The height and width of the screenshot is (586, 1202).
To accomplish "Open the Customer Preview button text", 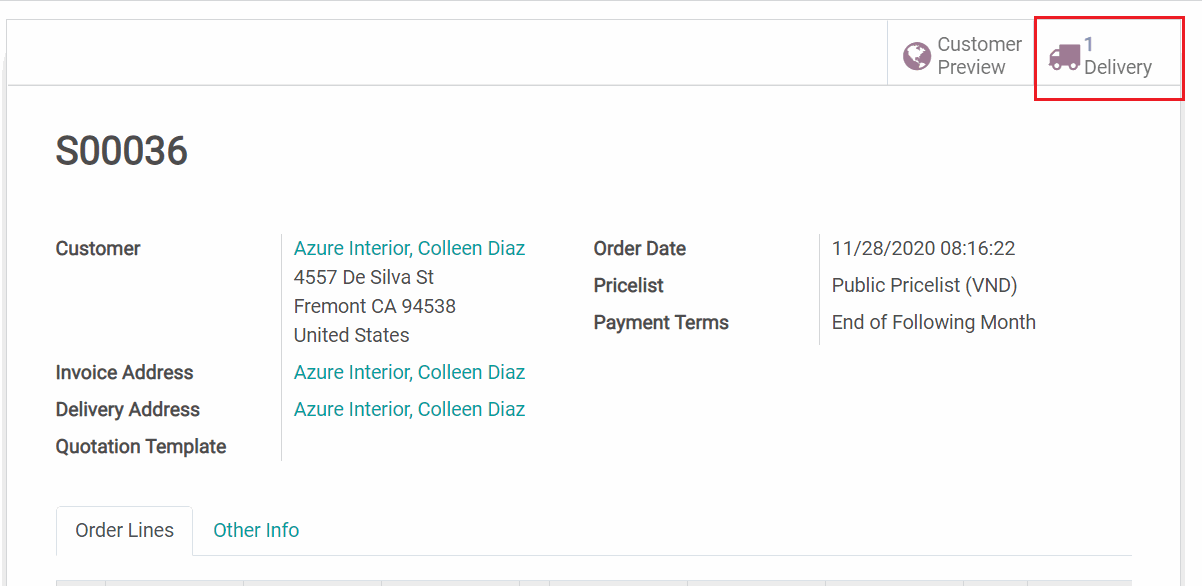I will pos(979,56).
